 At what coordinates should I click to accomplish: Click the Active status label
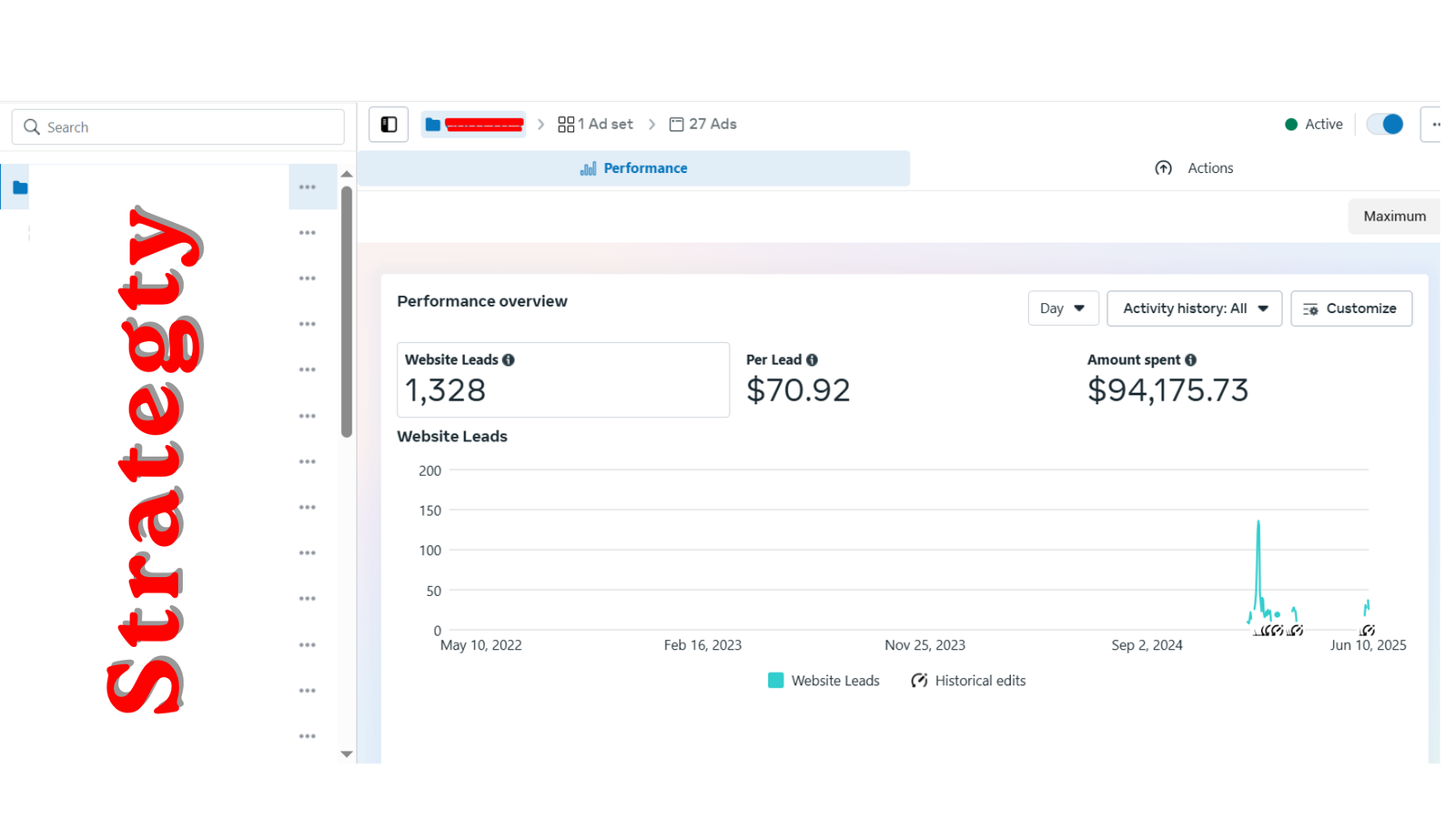click(x=1323, y=125)
